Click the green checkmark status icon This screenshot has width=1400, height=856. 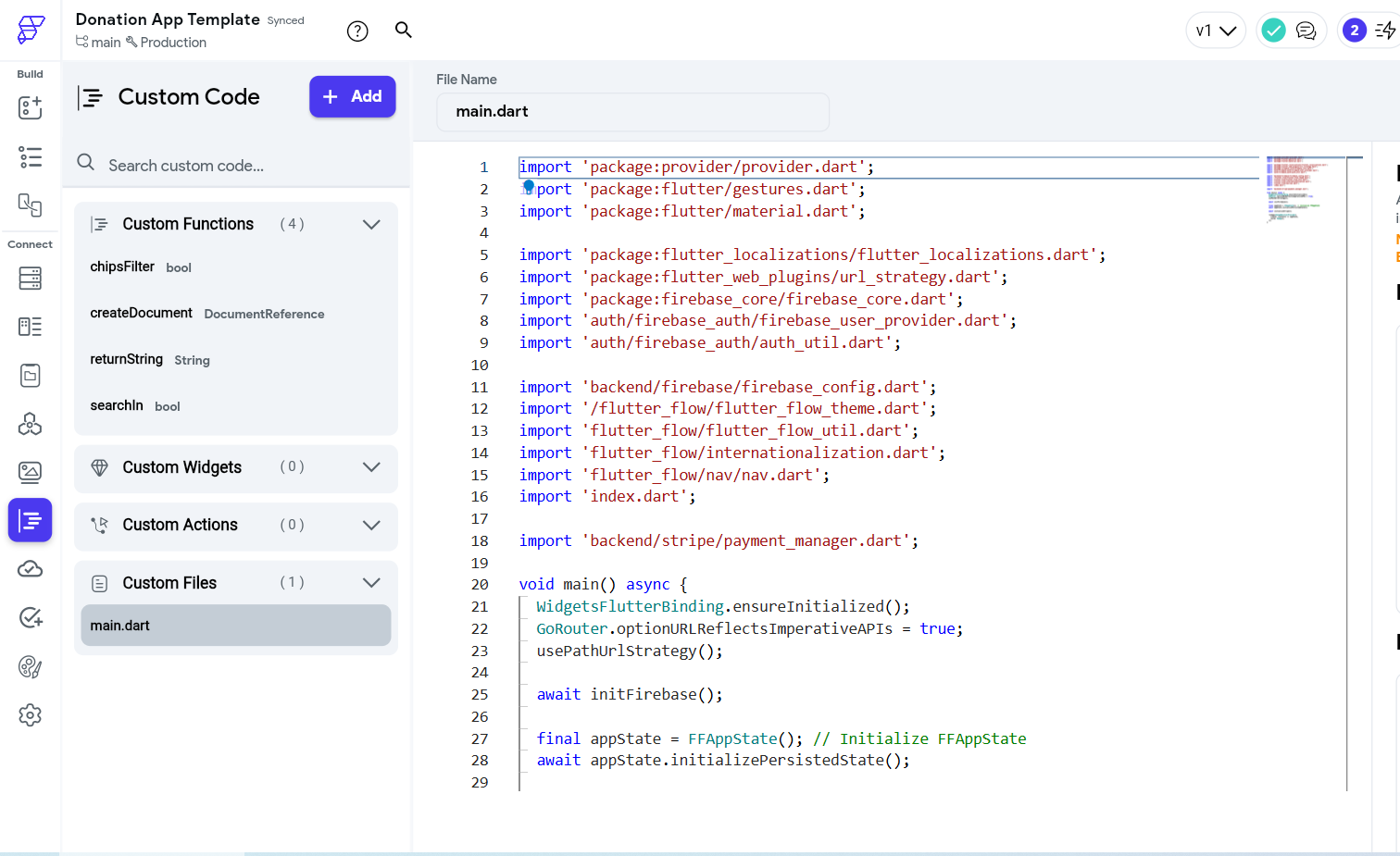pyautogui.click(x=1274, y=31)
